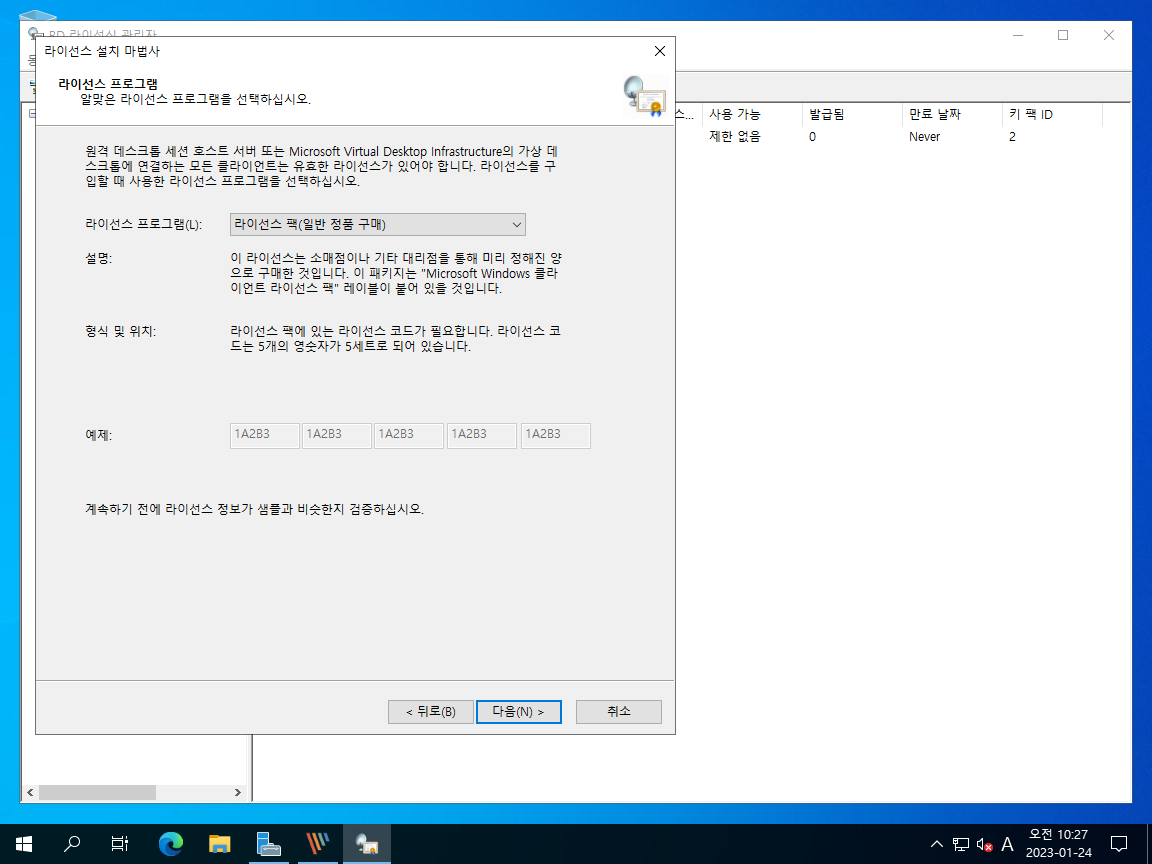
Task: Open the striped W app on taskbar
Action: pos(318,843)
